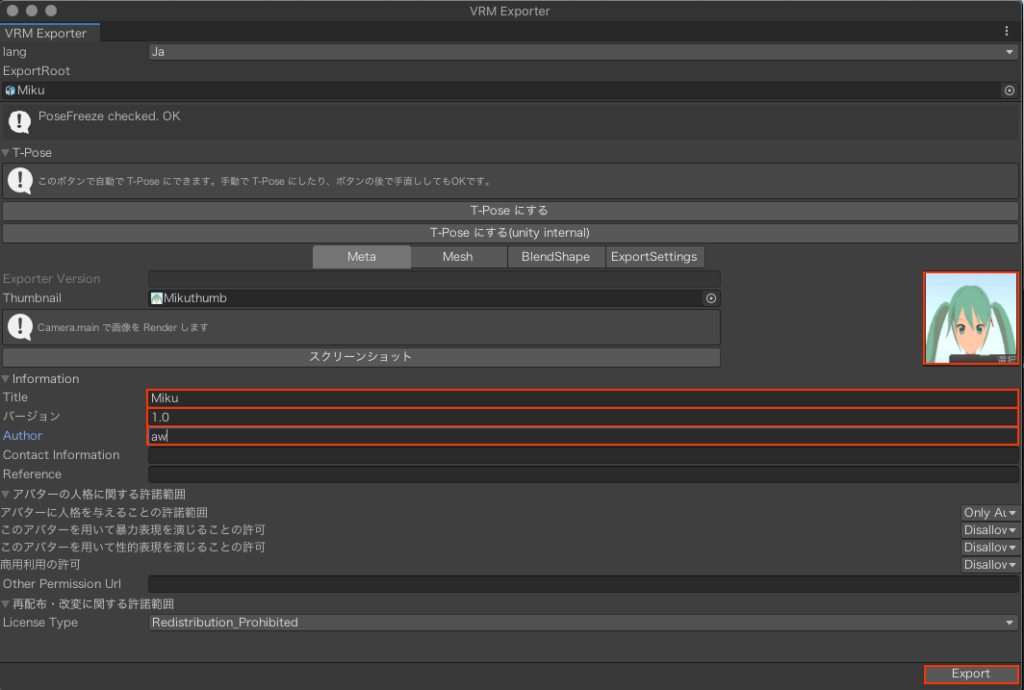Viewport: 1024px width, 690px height.
Task: Click the Thumbnail object picker circle icon
Action: click(x=711, y=298)
